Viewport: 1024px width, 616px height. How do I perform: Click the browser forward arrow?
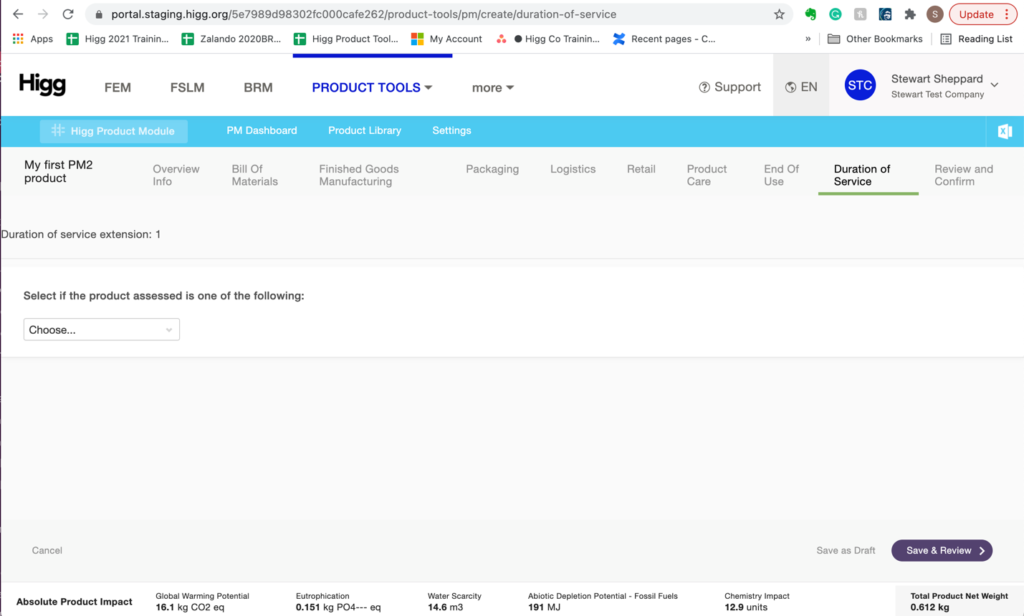42,14
